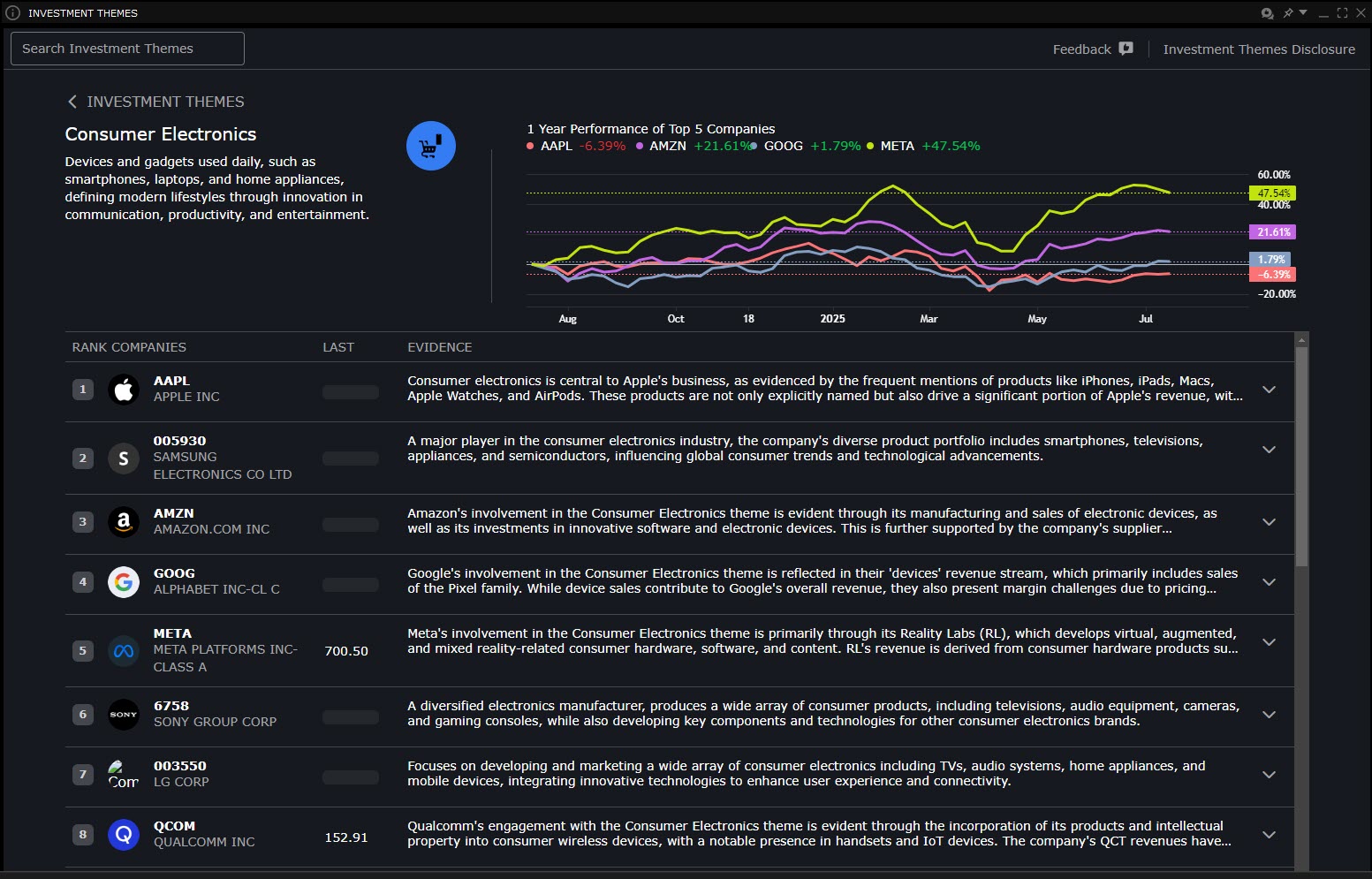Image resolution: width=1372 pixels, height=879 pixels.
Task: Click the LG Corp logo icon
Action: (x=124, y=774)
